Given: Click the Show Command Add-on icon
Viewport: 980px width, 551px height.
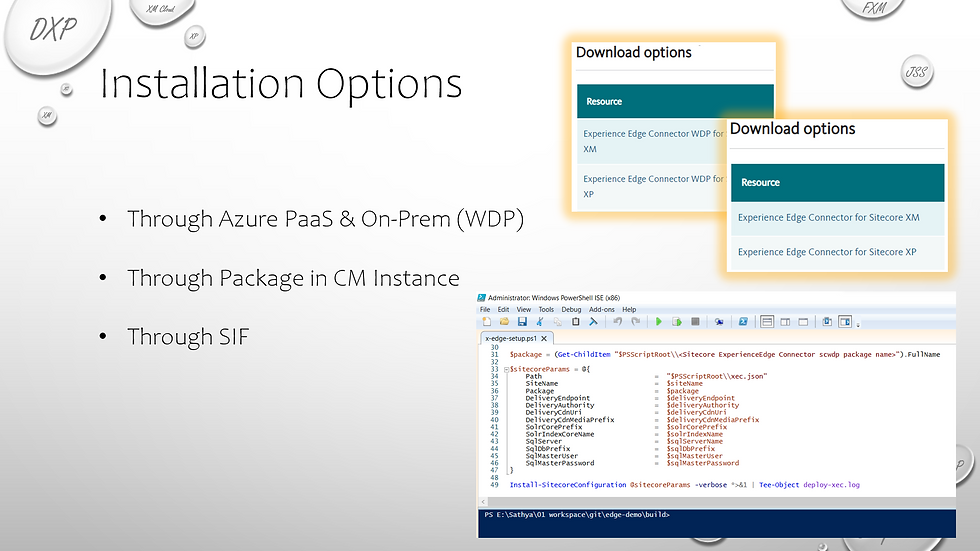Looking at the screenshot, I should pyautogui.click(x=845, y=322).
